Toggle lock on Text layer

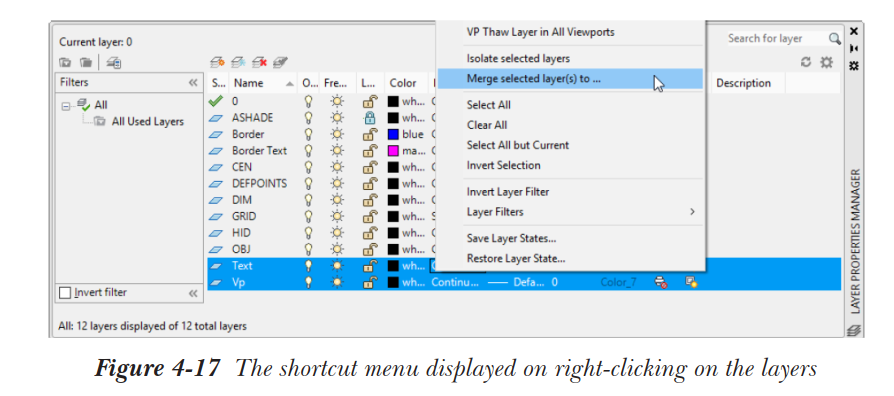point(370,266)
